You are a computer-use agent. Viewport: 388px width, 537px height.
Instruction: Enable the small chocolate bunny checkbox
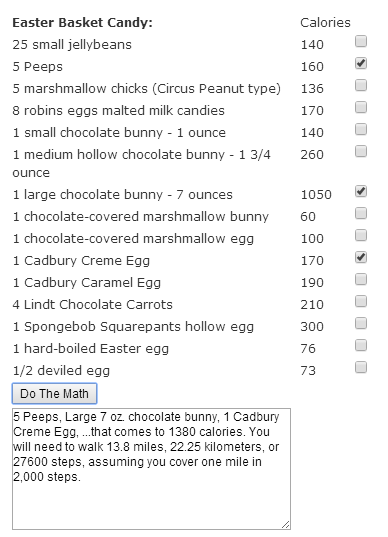click(x=361, y=129)
